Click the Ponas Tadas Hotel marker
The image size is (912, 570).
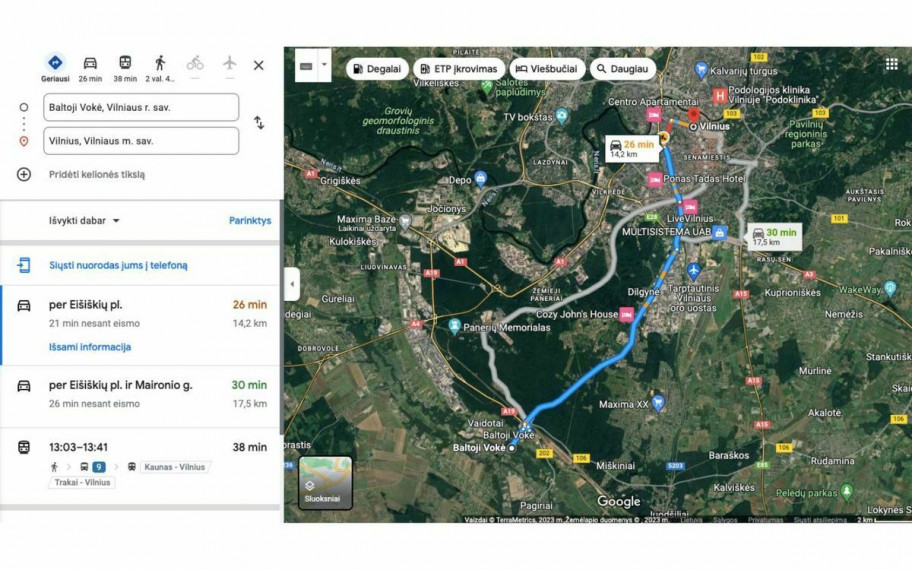[655, 180]
